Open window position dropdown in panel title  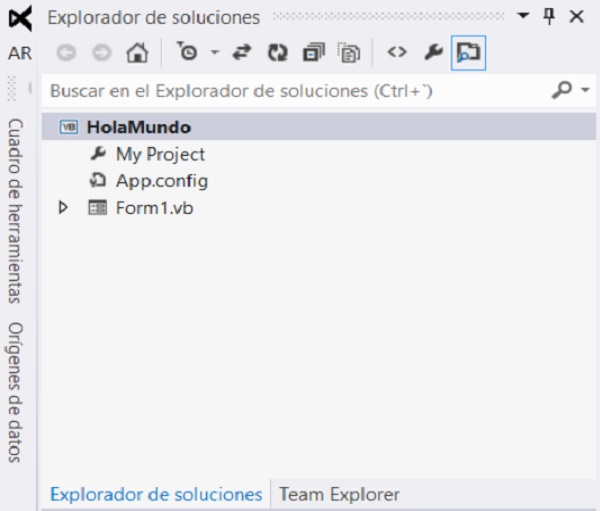pos(523,16)
